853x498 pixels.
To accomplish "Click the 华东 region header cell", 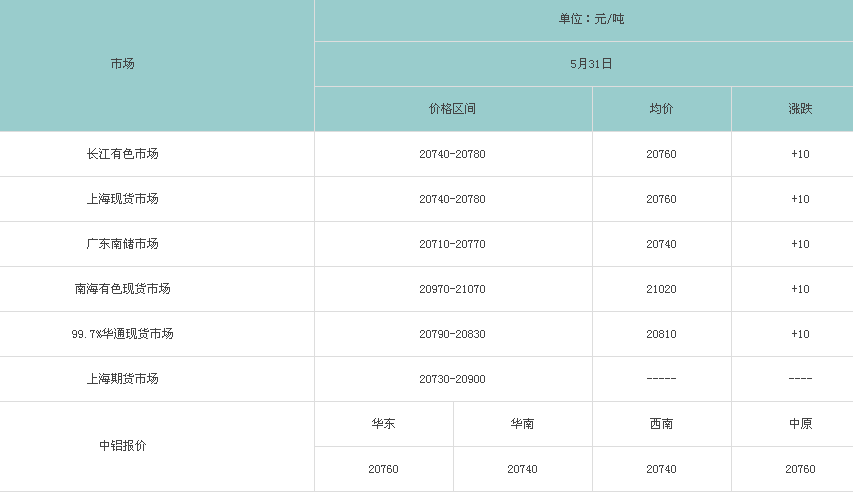I will click(383, 424).
